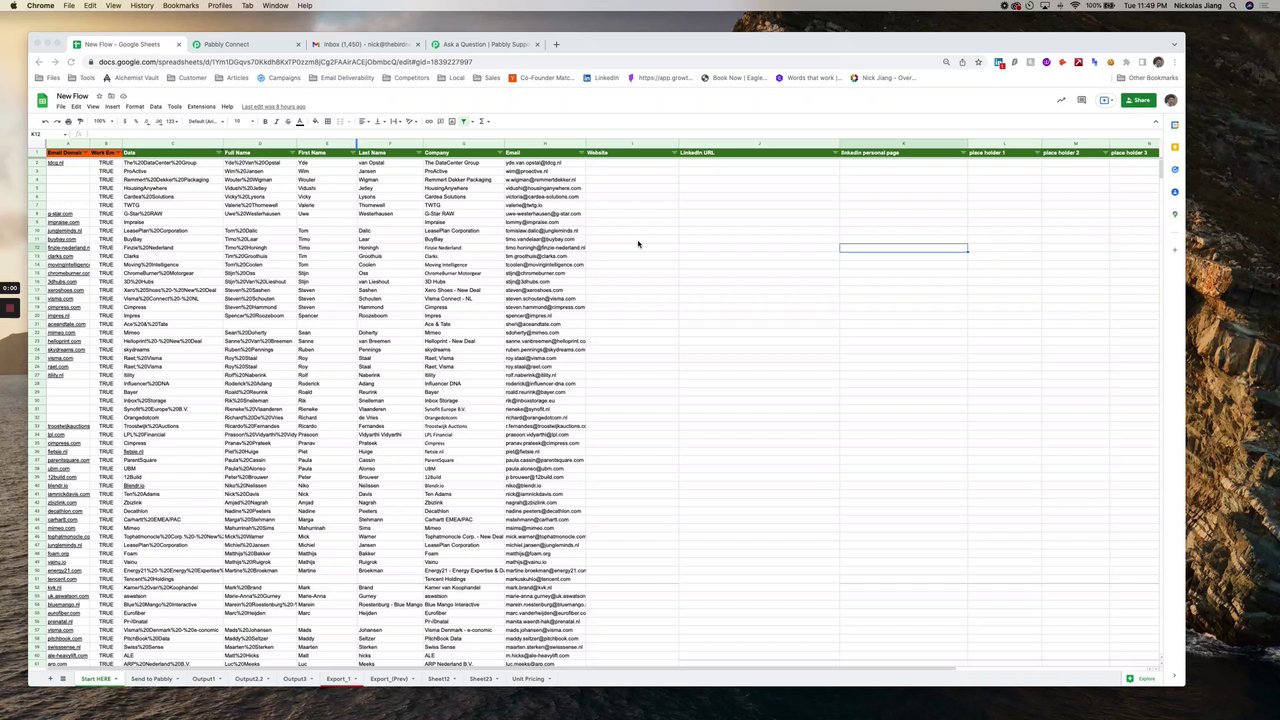Open Google Calendar side panel icon
This screenshot has width=1280, height=720.
1175,124
